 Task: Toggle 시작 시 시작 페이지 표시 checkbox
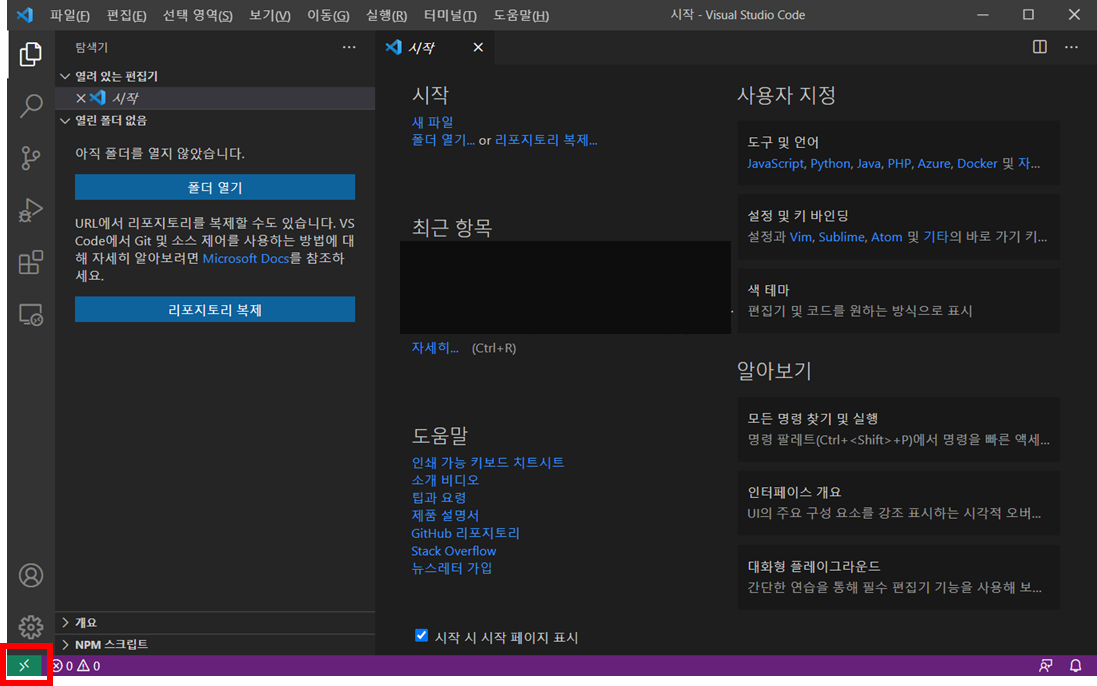[x=421, y=636]
